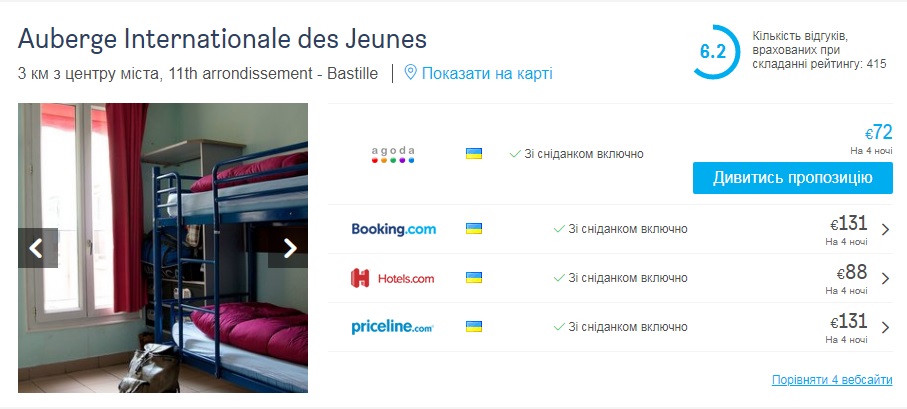
Task: Click the Priceline.com logo
Action: coord(393,327)
